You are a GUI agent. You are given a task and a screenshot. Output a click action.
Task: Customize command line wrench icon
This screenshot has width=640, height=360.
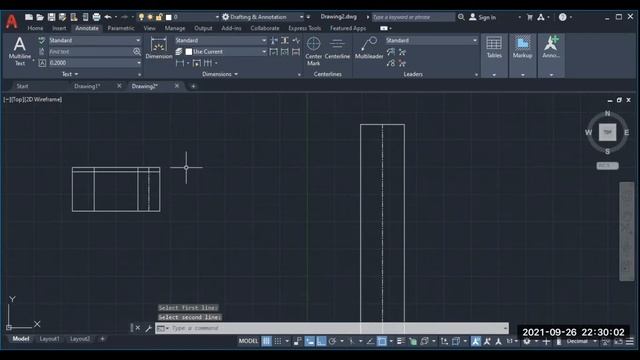coord(149,328)
